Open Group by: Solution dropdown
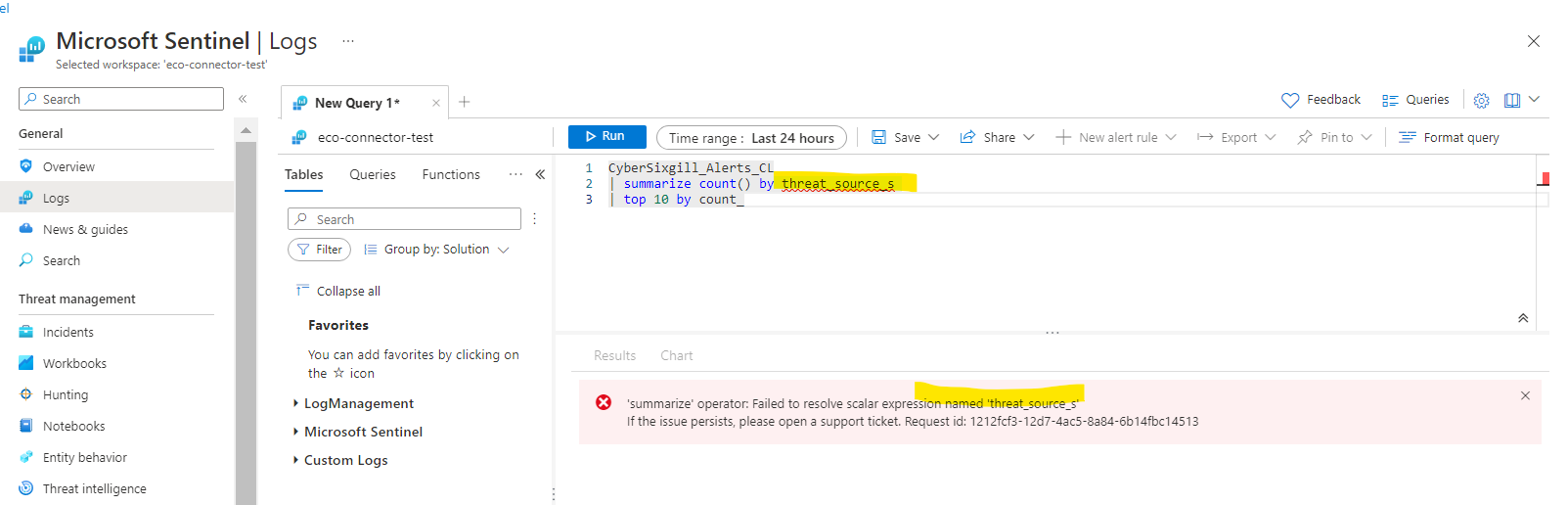The height and width of the screenshot is (505, 1568). [x=436, y=250]
